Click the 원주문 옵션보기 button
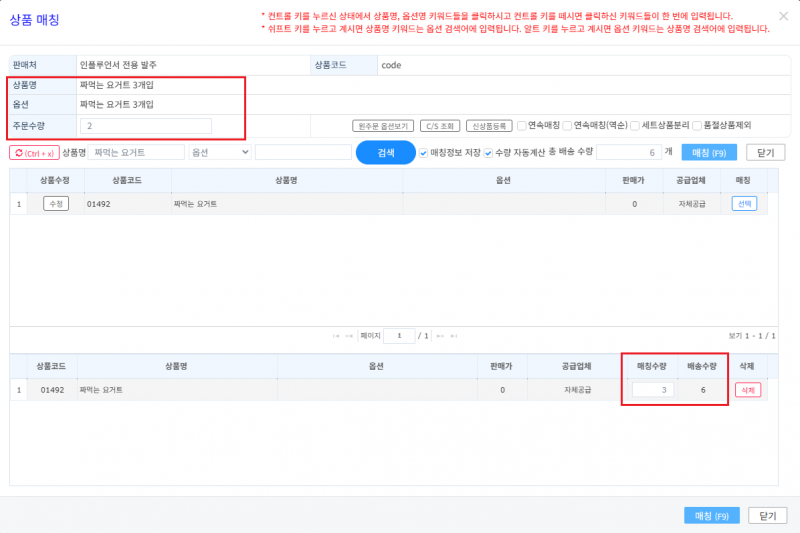Screen dimensions: 800x533 click(x=383, y=126)
